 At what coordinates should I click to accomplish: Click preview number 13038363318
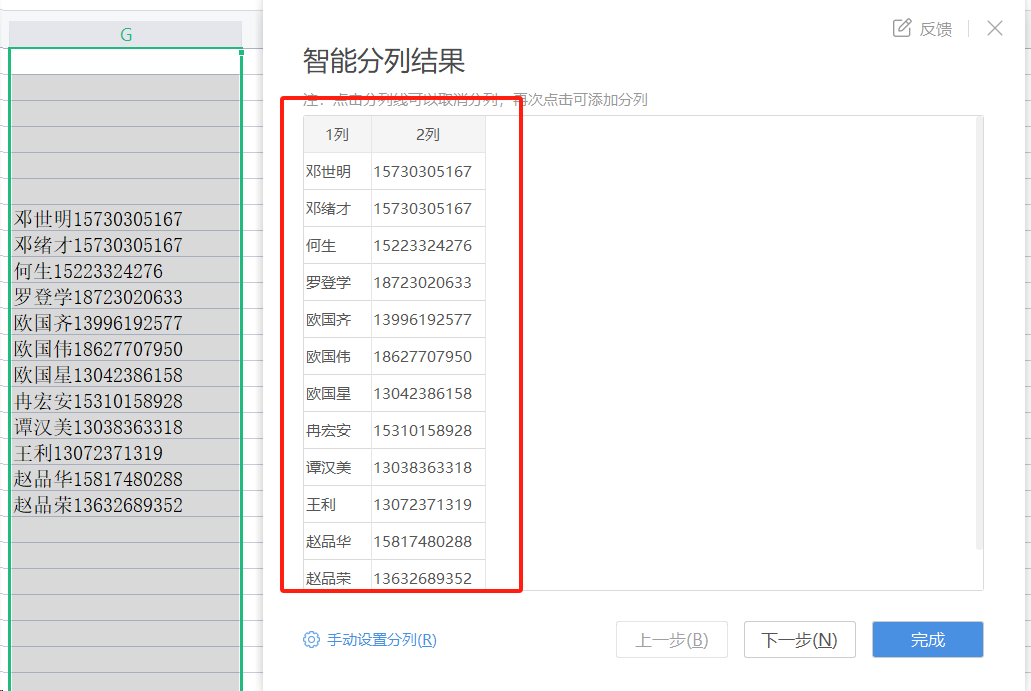tap(428, 467)
